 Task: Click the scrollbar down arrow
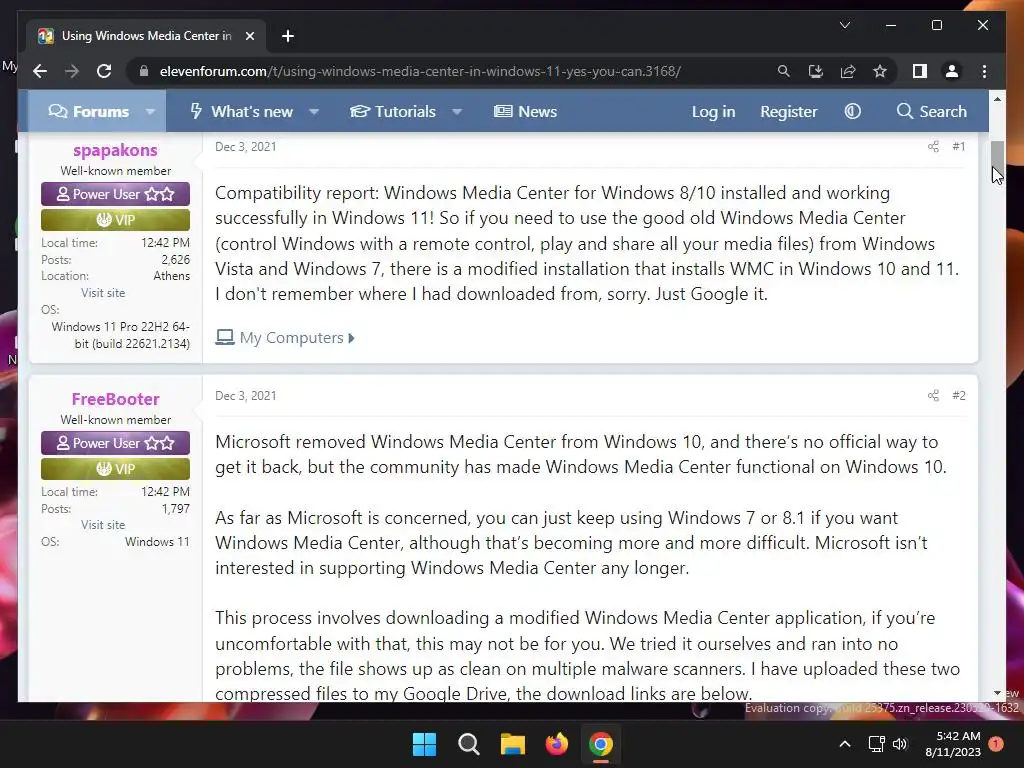click(x=997, y=693)
